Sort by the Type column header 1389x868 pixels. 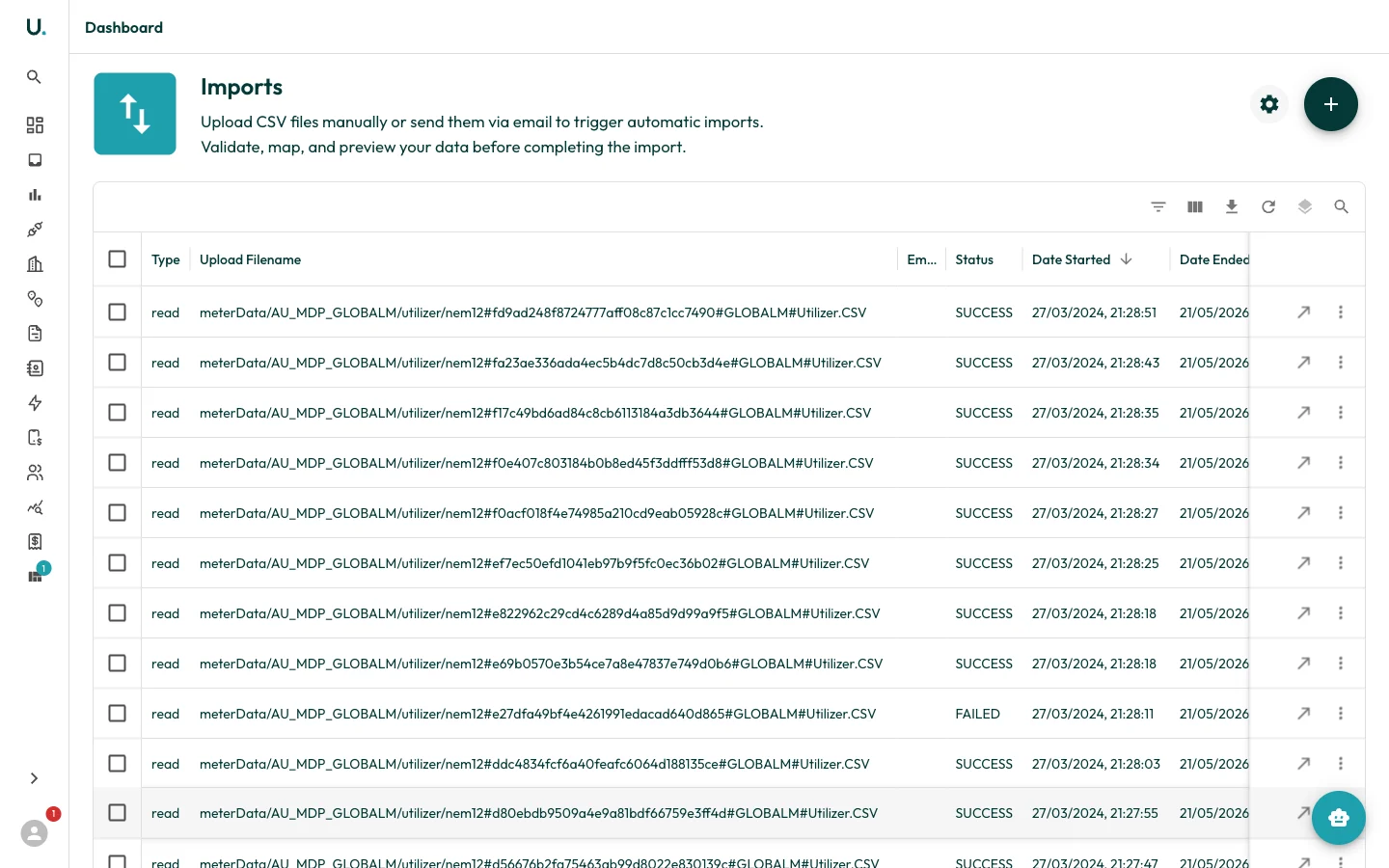tap(166, 259)
